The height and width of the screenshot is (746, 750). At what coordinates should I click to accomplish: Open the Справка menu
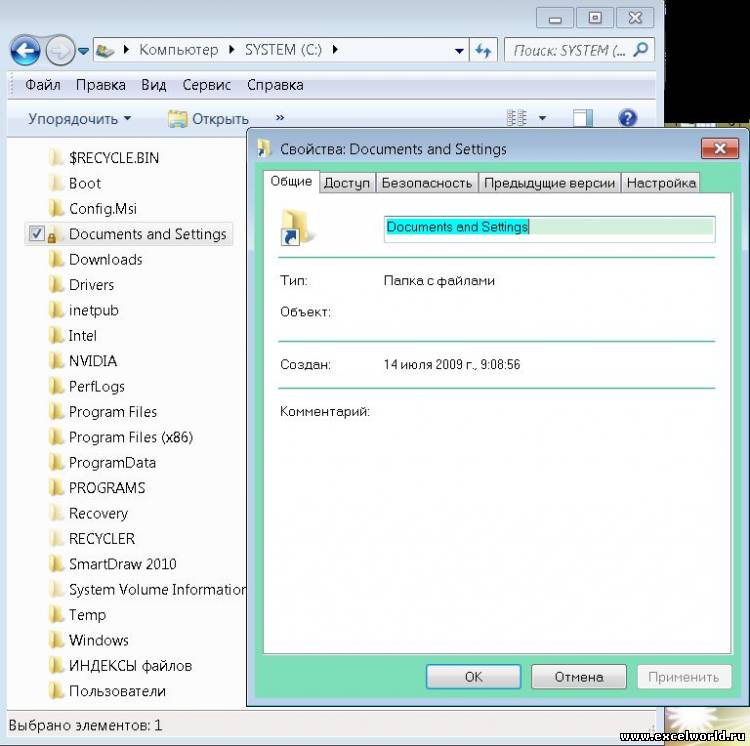pos(275,85)
